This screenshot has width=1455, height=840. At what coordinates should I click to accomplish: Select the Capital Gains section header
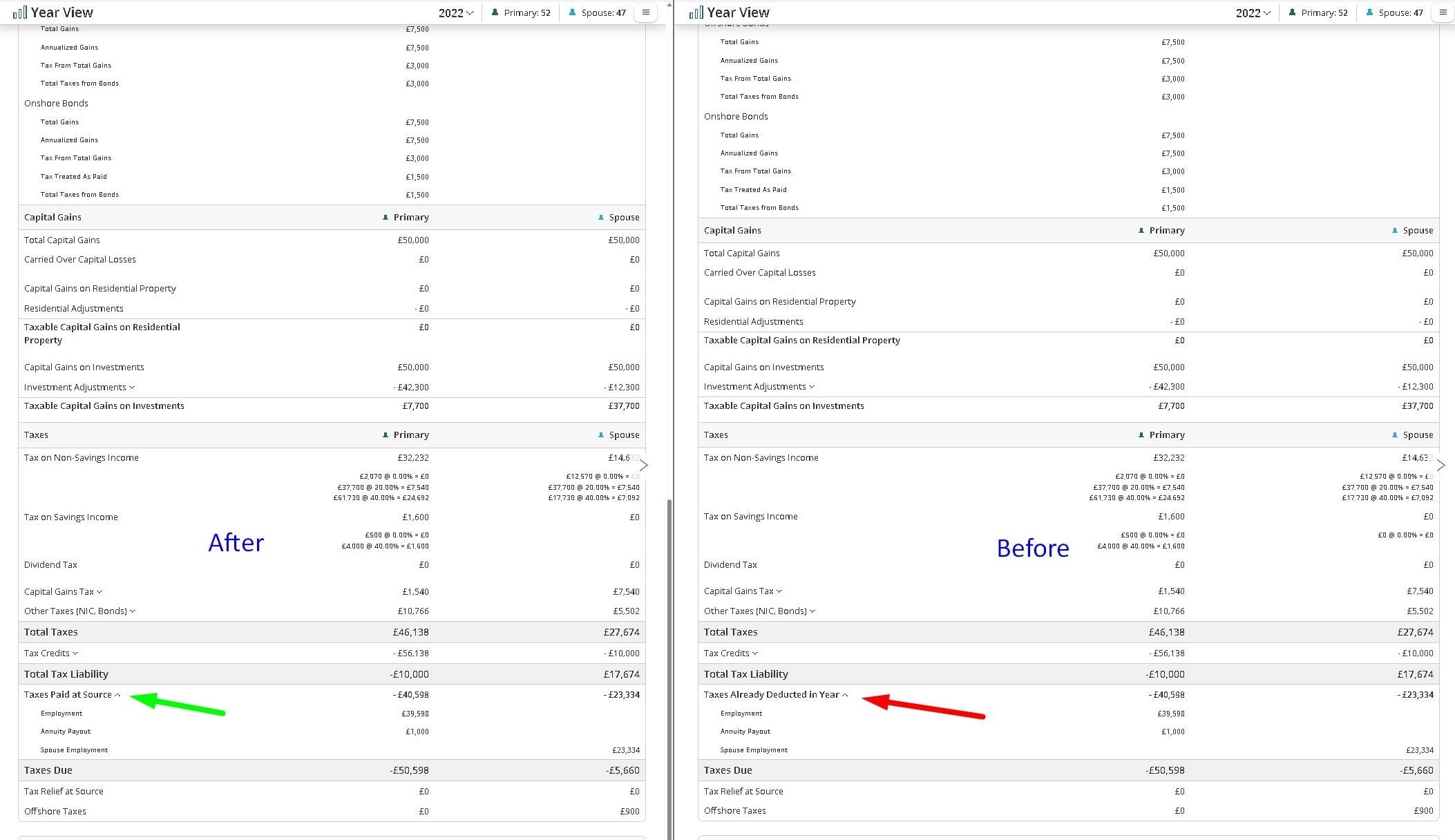[x=53, y=217]
